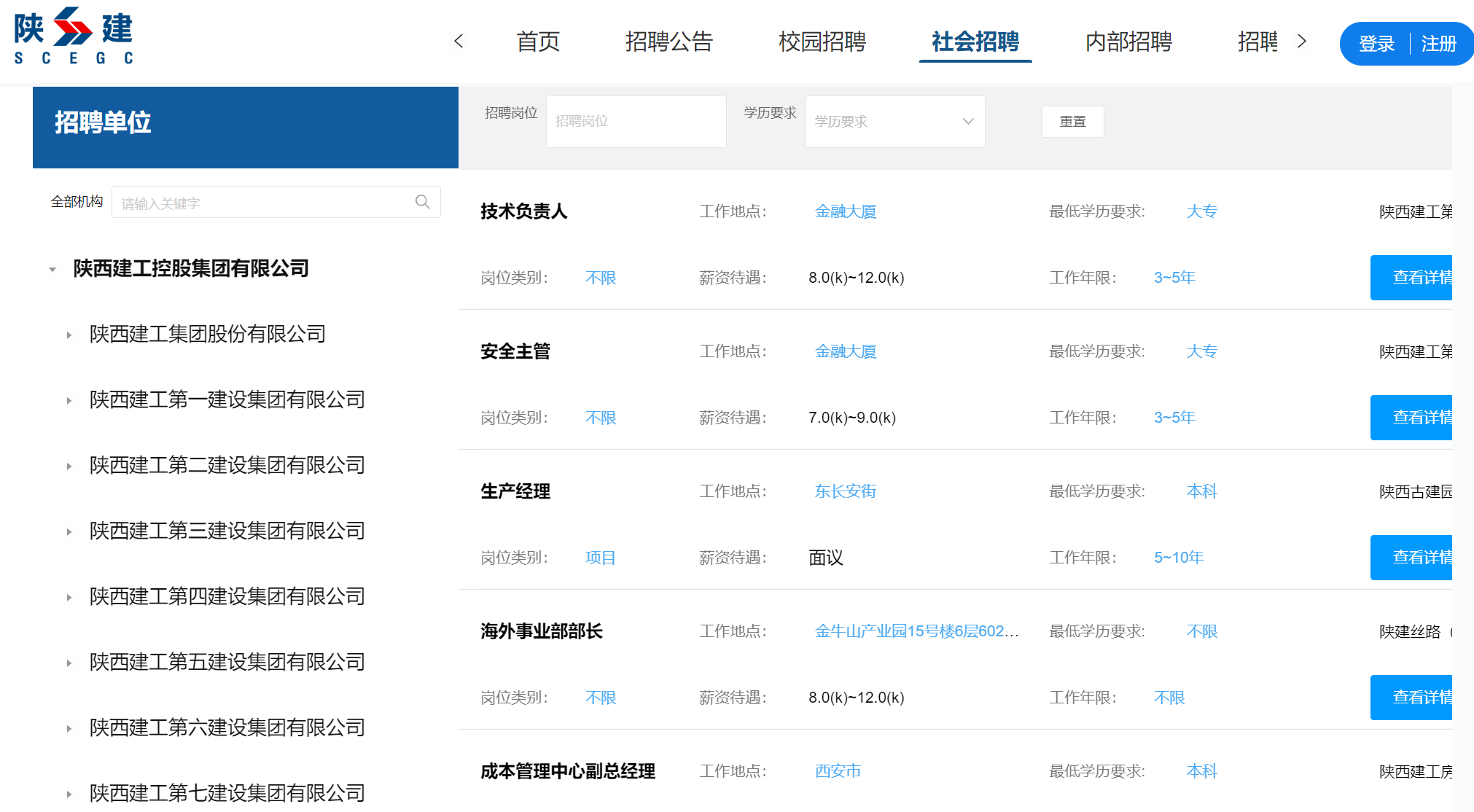Select the 社会招聘 tab
This screenshot has height=812, width=1474.
[975, 42]
